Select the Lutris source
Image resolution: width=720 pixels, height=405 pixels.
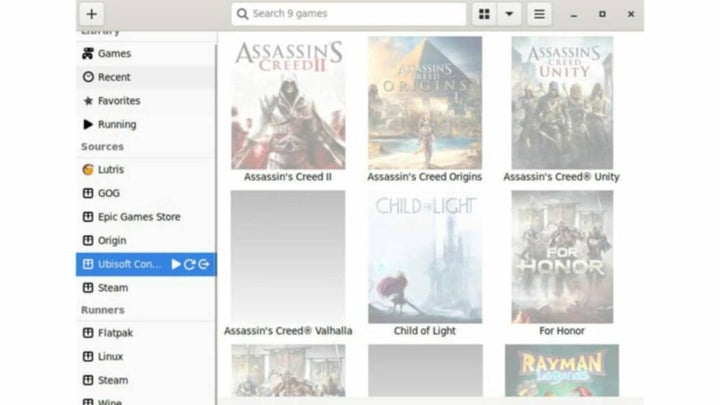click(110, 170)
